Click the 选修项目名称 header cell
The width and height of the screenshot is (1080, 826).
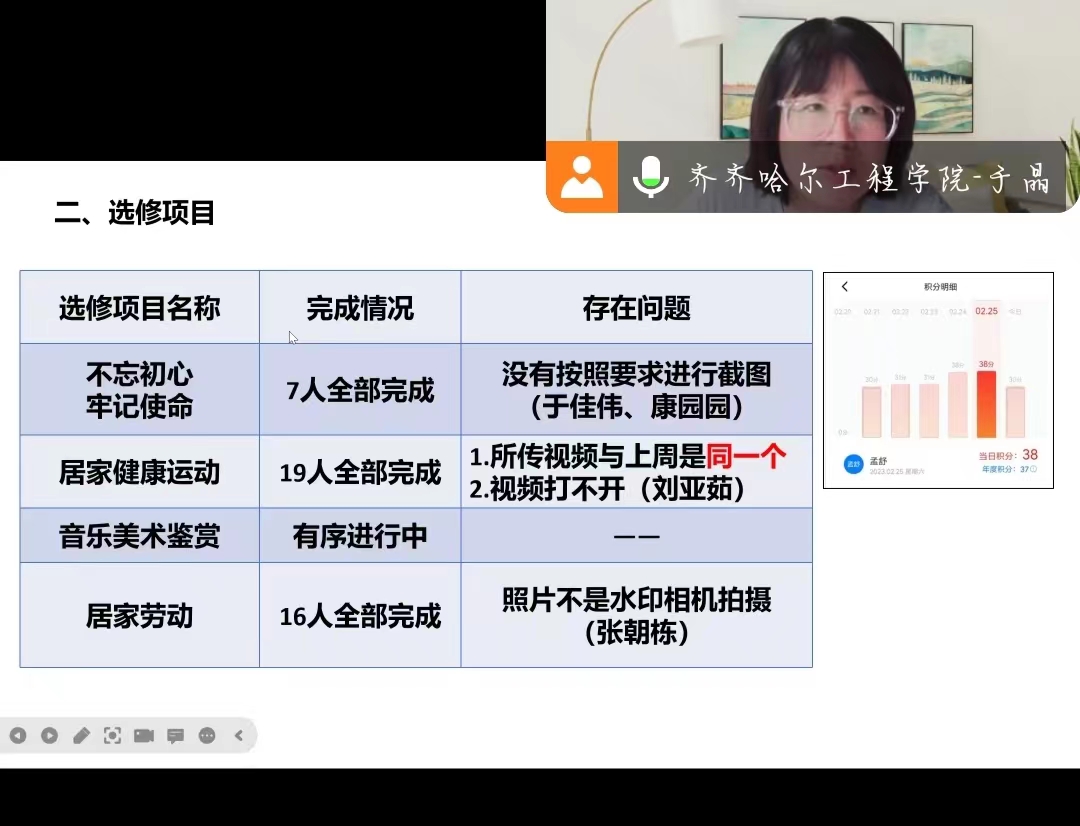tap(139, 308)
